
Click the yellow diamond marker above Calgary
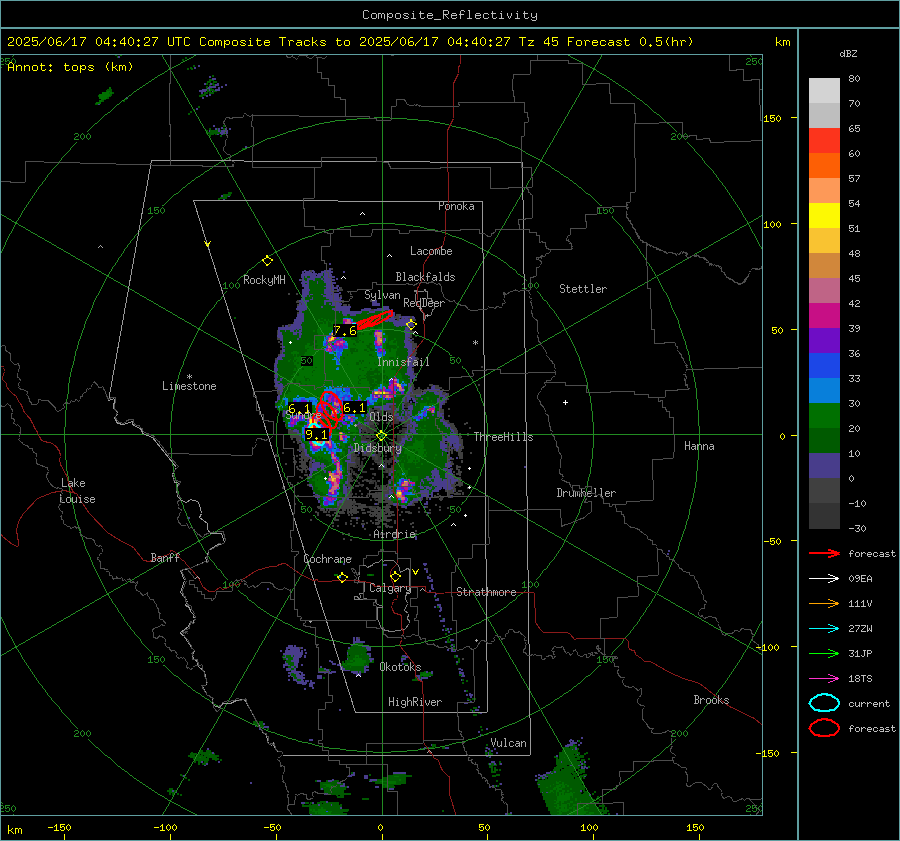[x=395, y=576]
